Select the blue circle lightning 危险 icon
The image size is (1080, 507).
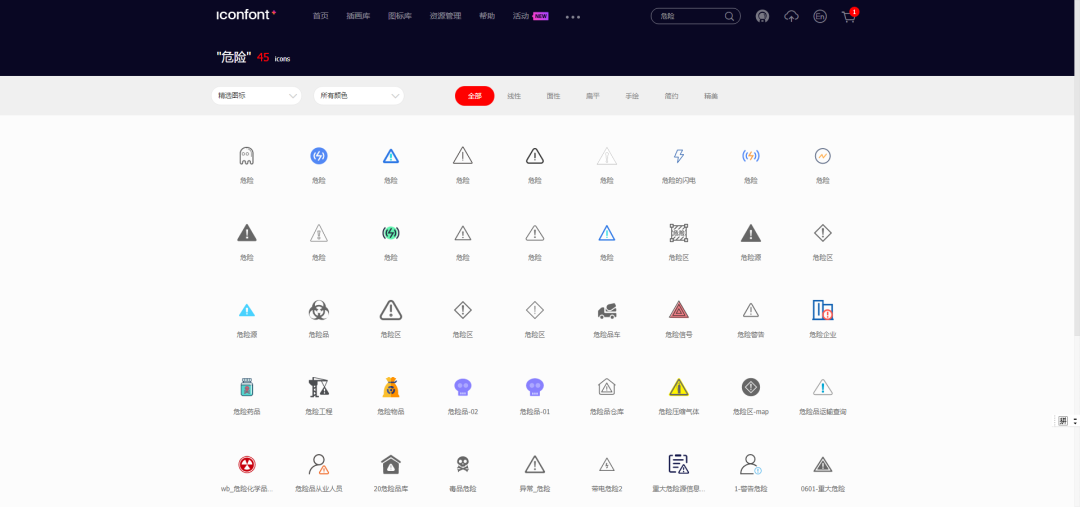(x=318, y=156)
